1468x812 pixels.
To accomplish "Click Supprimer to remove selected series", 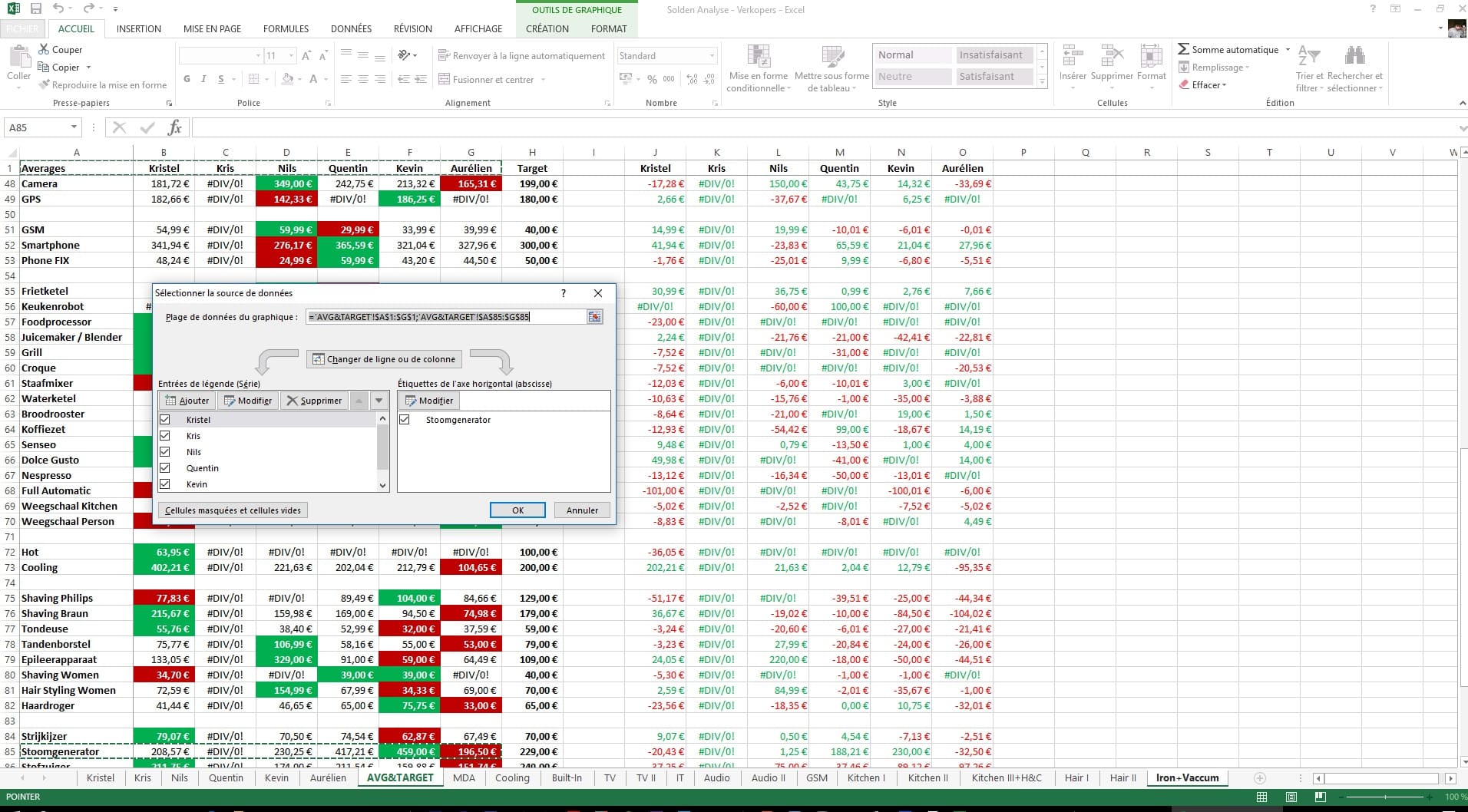I will click(x=313, y=401).
